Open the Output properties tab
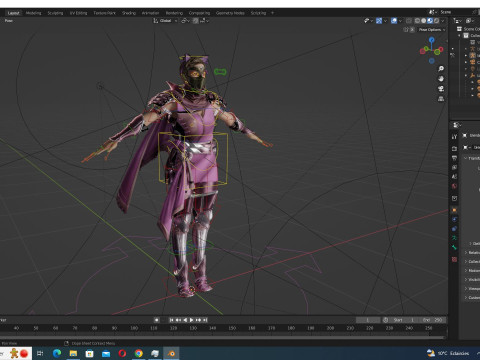This screenshot has height=360, width=480. (x=454, y=158)
